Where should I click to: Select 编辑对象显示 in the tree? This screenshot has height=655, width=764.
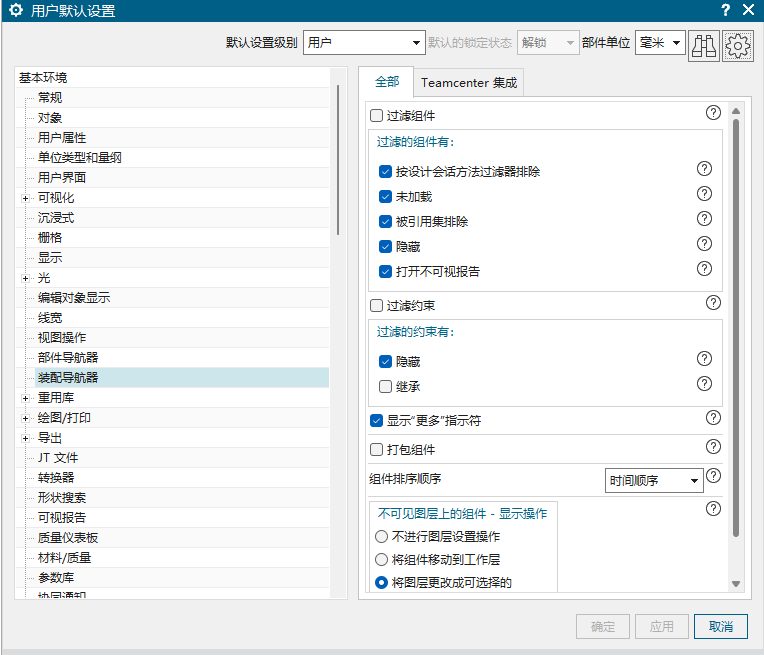74,297
